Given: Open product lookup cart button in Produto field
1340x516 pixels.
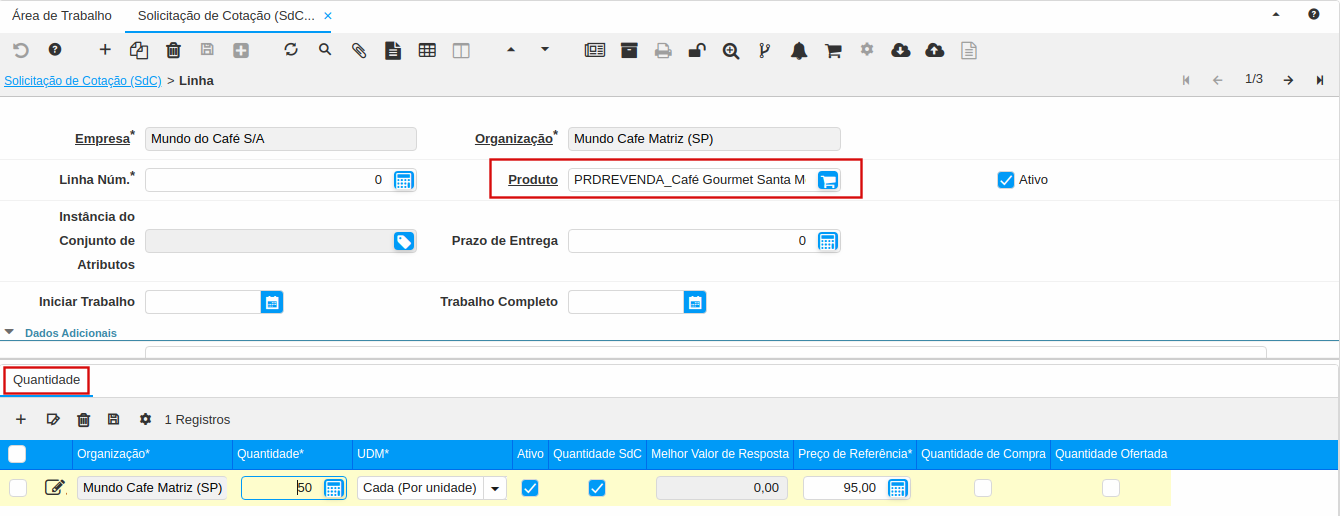Looking at the screenshot, I should [x=827, y=180].
